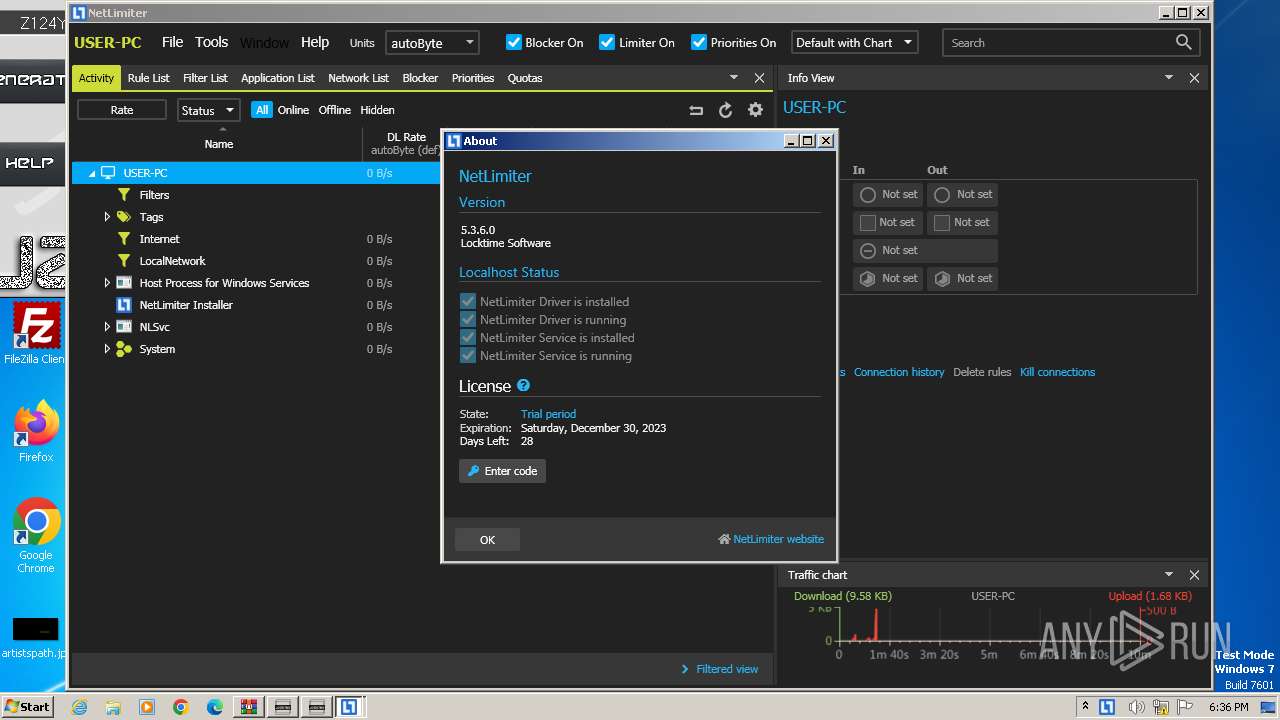Viewport: 1280px width, 720px height.
Task: Click the volume speaker icon in the tray
Action: click(1136, 707)
